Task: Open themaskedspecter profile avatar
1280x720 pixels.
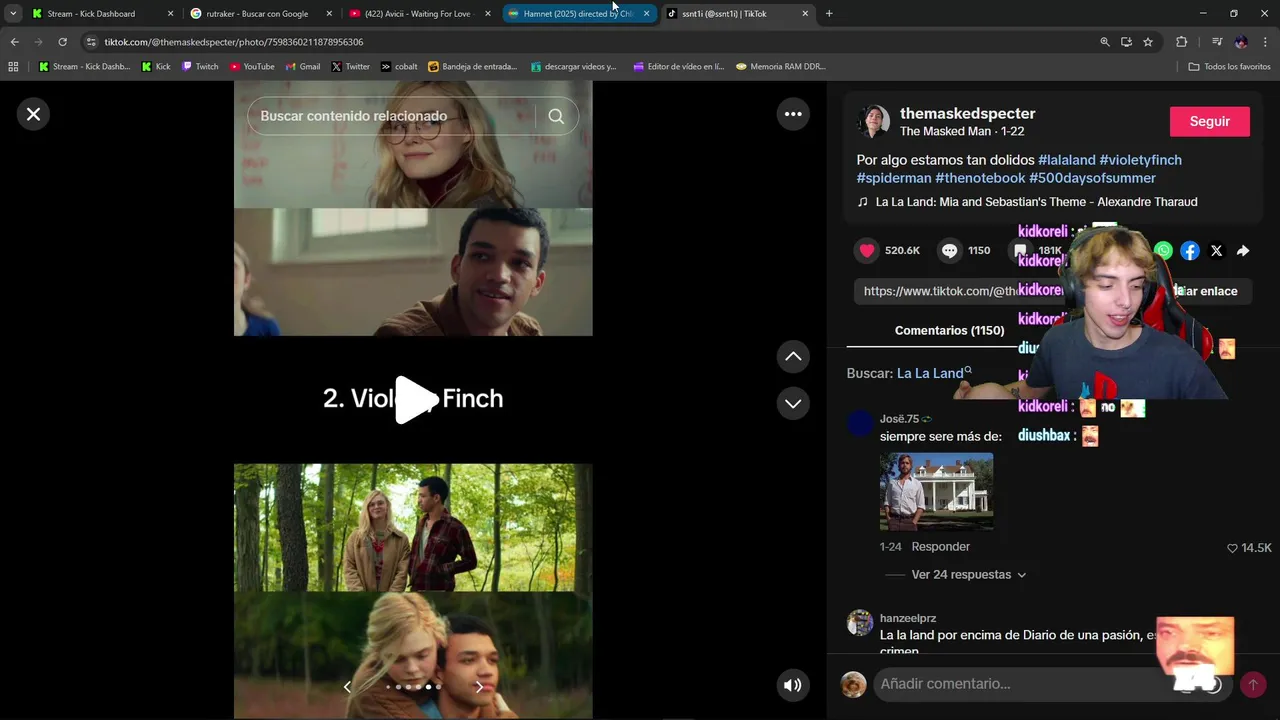Action: [873, 121]
